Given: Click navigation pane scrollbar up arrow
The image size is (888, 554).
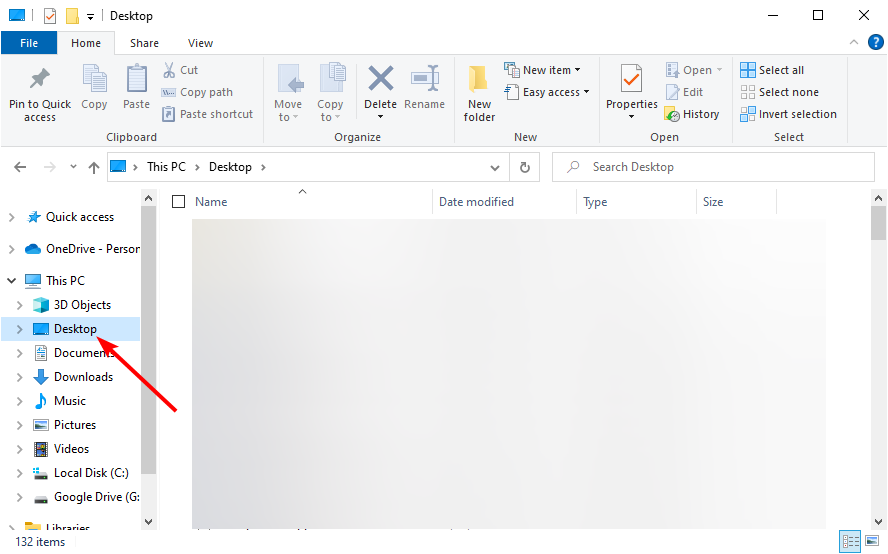Looking at the screenshot, I should (148, 198).
